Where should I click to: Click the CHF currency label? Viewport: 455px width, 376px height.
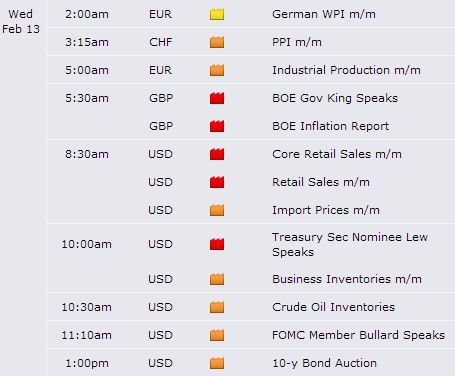(x=161, y=42)
